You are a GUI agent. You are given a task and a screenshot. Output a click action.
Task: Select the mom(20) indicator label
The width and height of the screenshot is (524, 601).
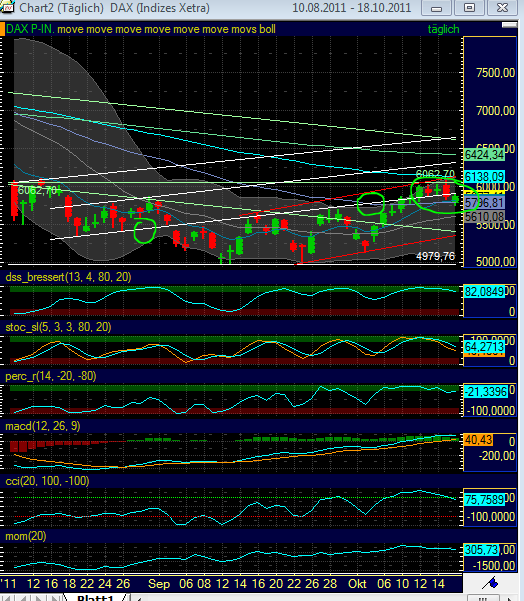click(x=26, y=536)
